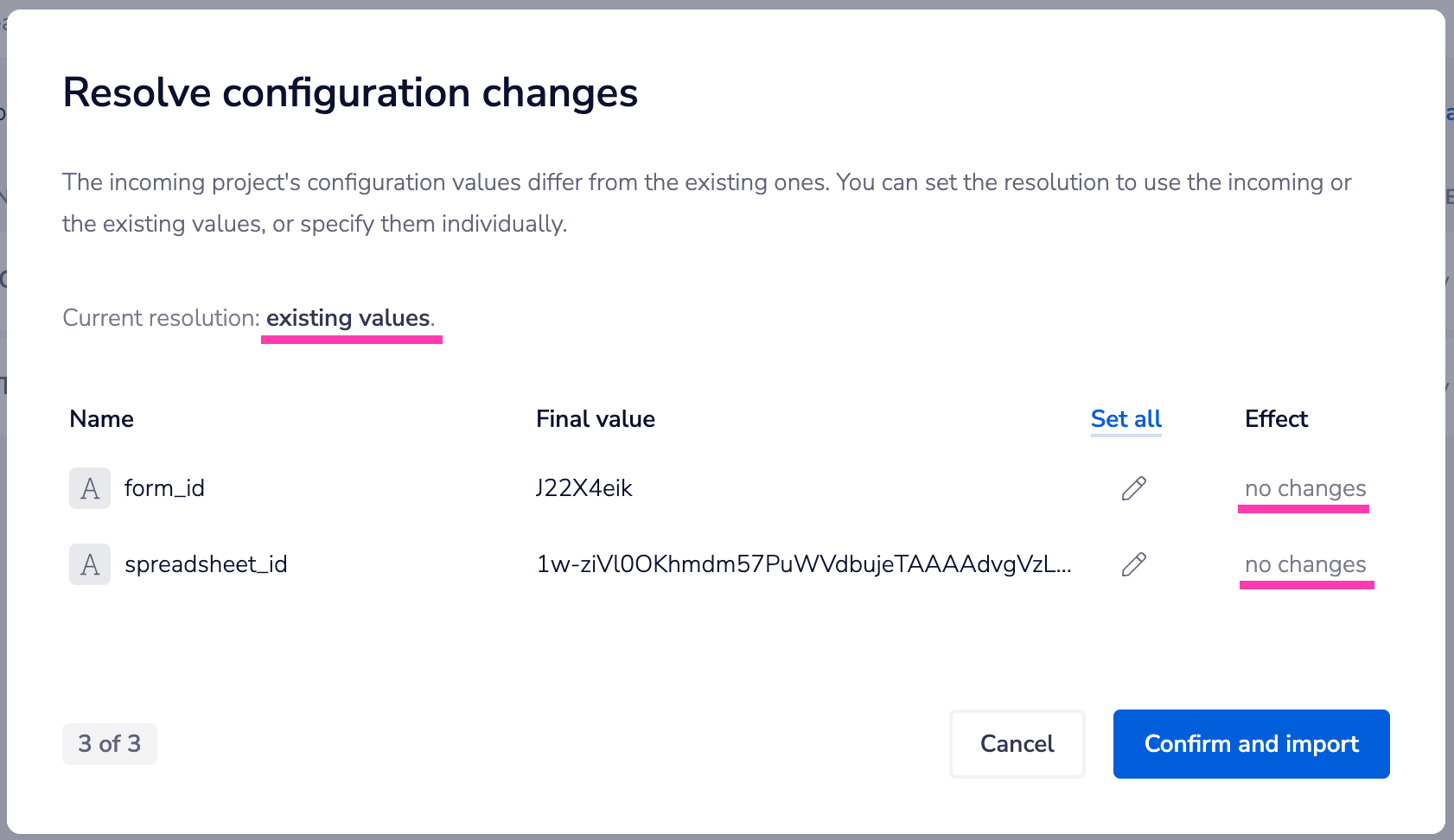Select the truncated spreadsheet_id value
Viewport: 1454px width, 840px height.
pyautogui.click(x=804, y=564)
